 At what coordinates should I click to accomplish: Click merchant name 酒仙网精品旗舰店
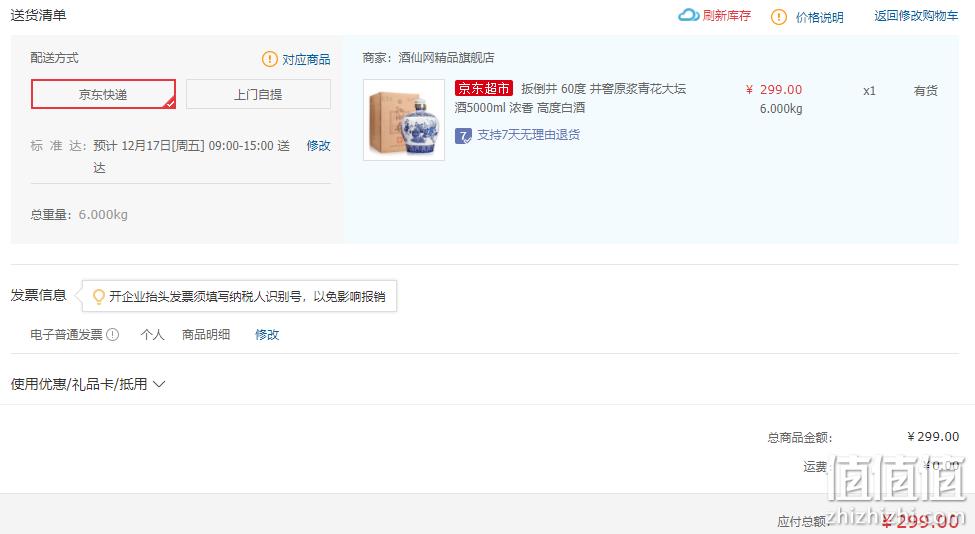pyautogui.click(x=446, y=58)
